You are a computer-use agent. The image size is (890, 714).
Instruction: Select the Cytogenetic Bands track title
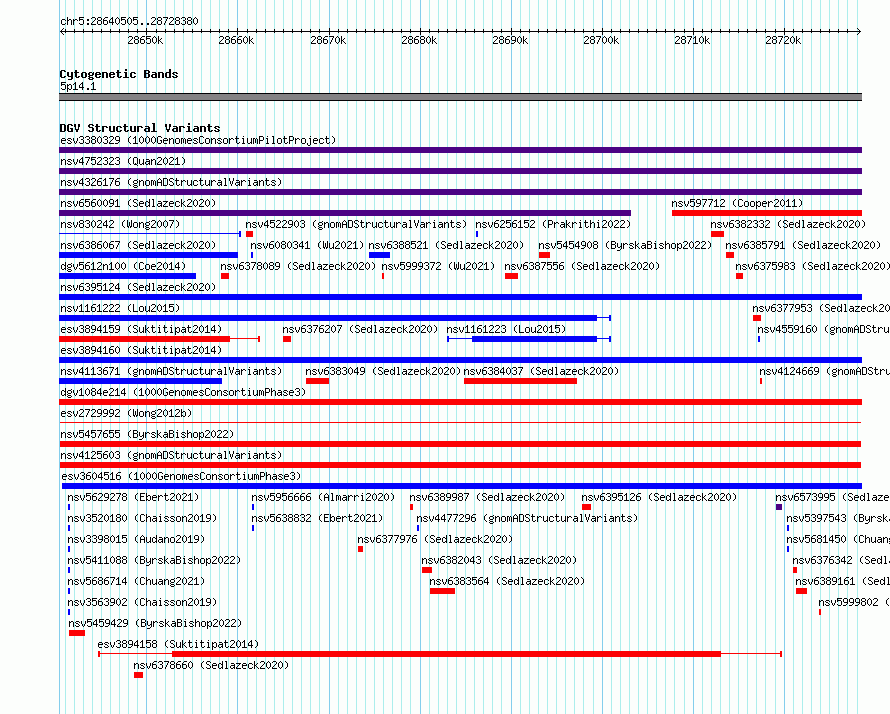[x=119, y=74]
